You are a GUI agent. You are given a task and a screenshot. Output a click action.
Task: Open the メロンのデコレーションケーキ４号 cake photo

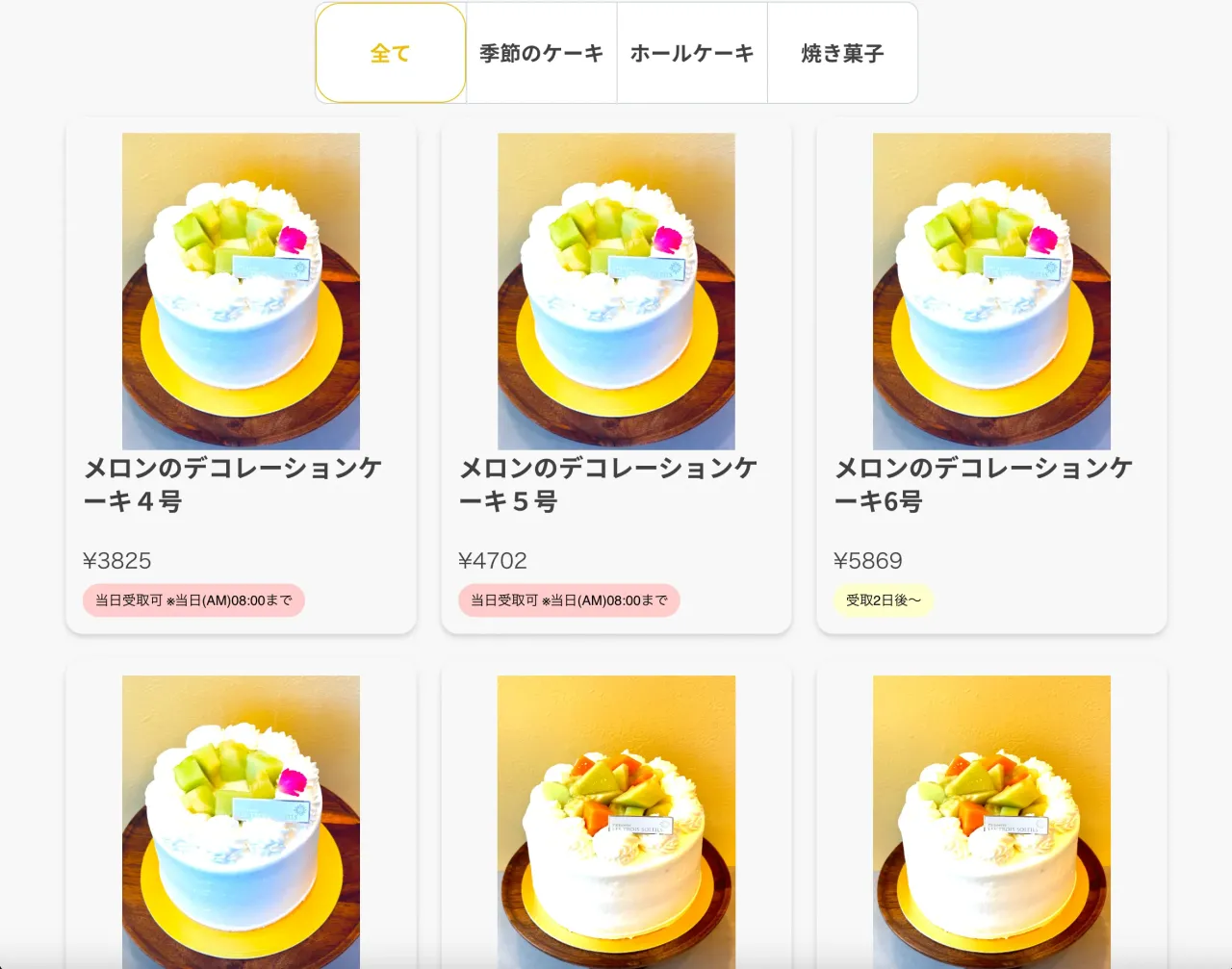(x=241, y=292)
